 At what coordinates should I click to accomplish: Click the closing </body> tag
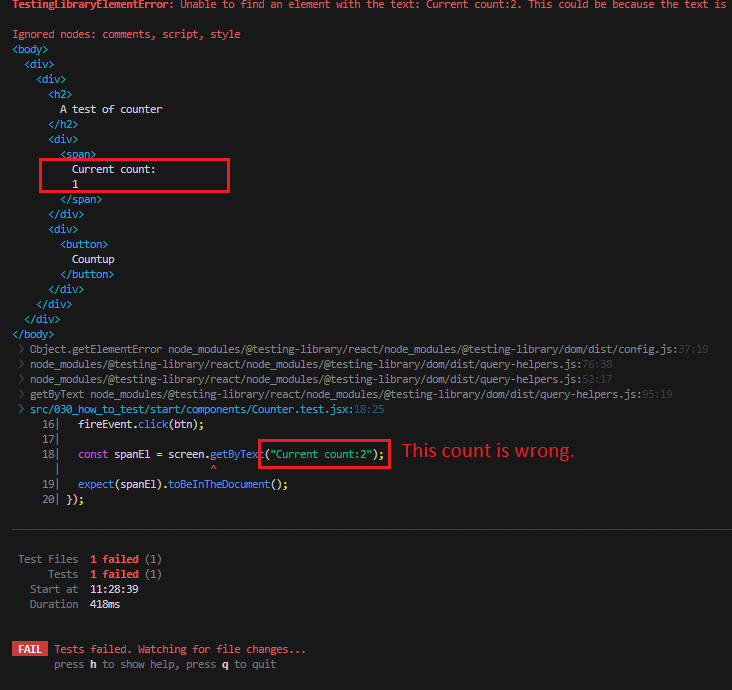pos(33,334)
